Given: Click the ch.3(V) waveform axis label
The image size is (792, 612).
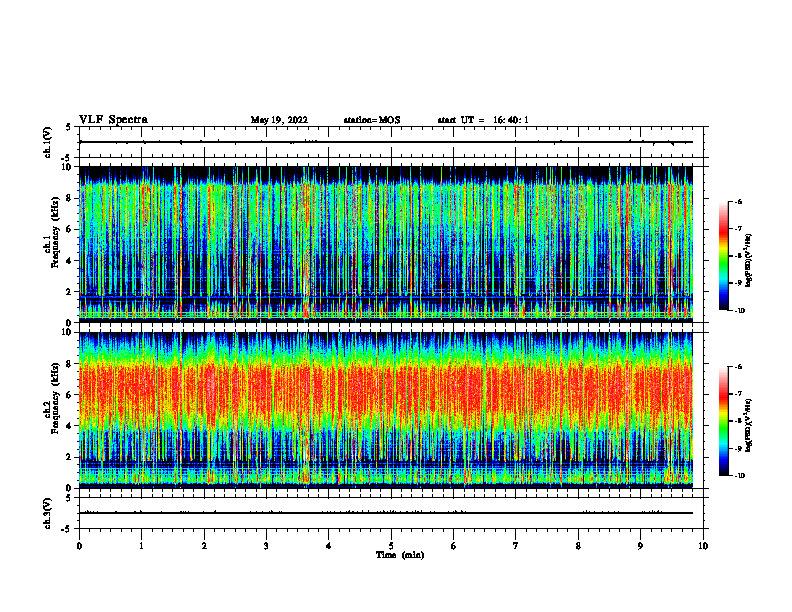Looking at the screenshot, I should coord(48,513).
